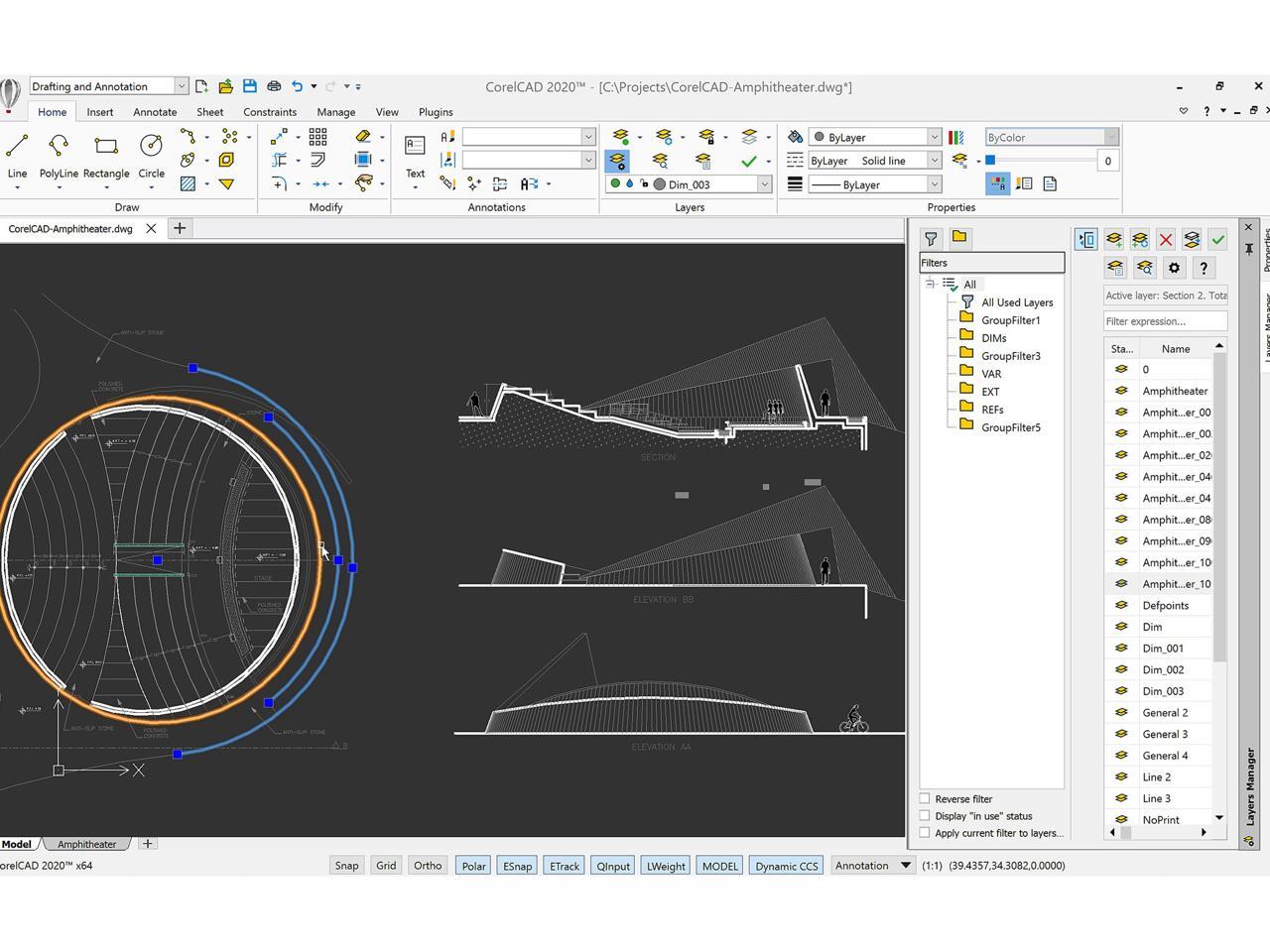Select the Line drawing tool

point(17,156)
